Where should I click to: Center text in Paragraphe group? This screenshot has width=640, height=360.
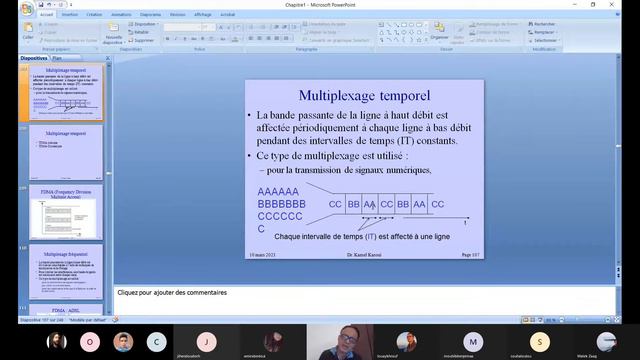click(x=260, y=38)
